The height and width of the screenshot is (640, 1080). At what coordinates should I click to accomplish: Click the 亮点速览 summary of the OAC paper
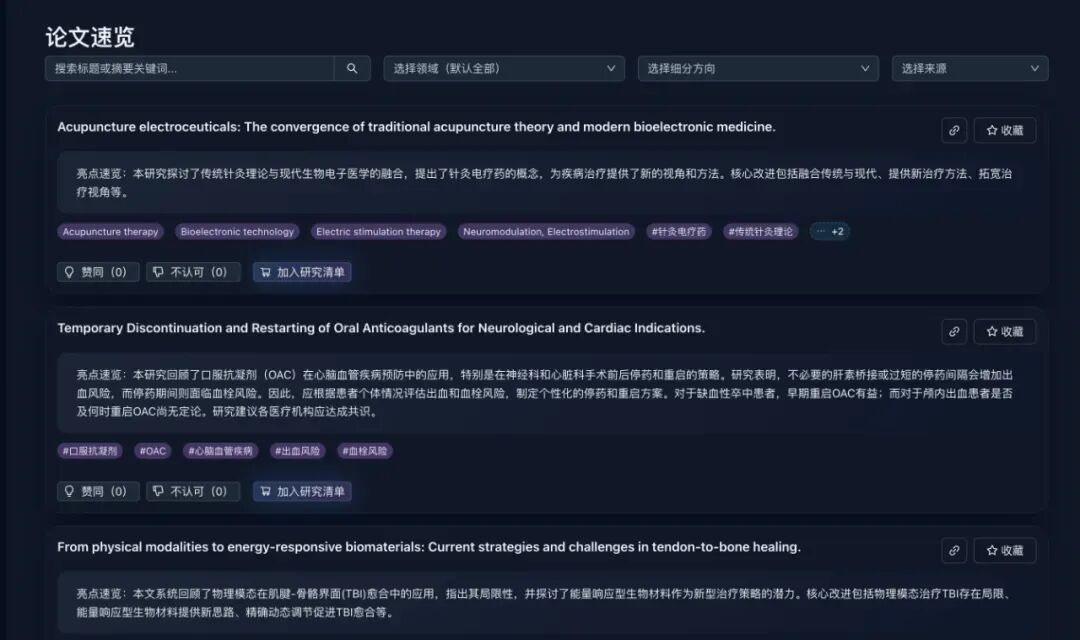click(x=548, y=393)
